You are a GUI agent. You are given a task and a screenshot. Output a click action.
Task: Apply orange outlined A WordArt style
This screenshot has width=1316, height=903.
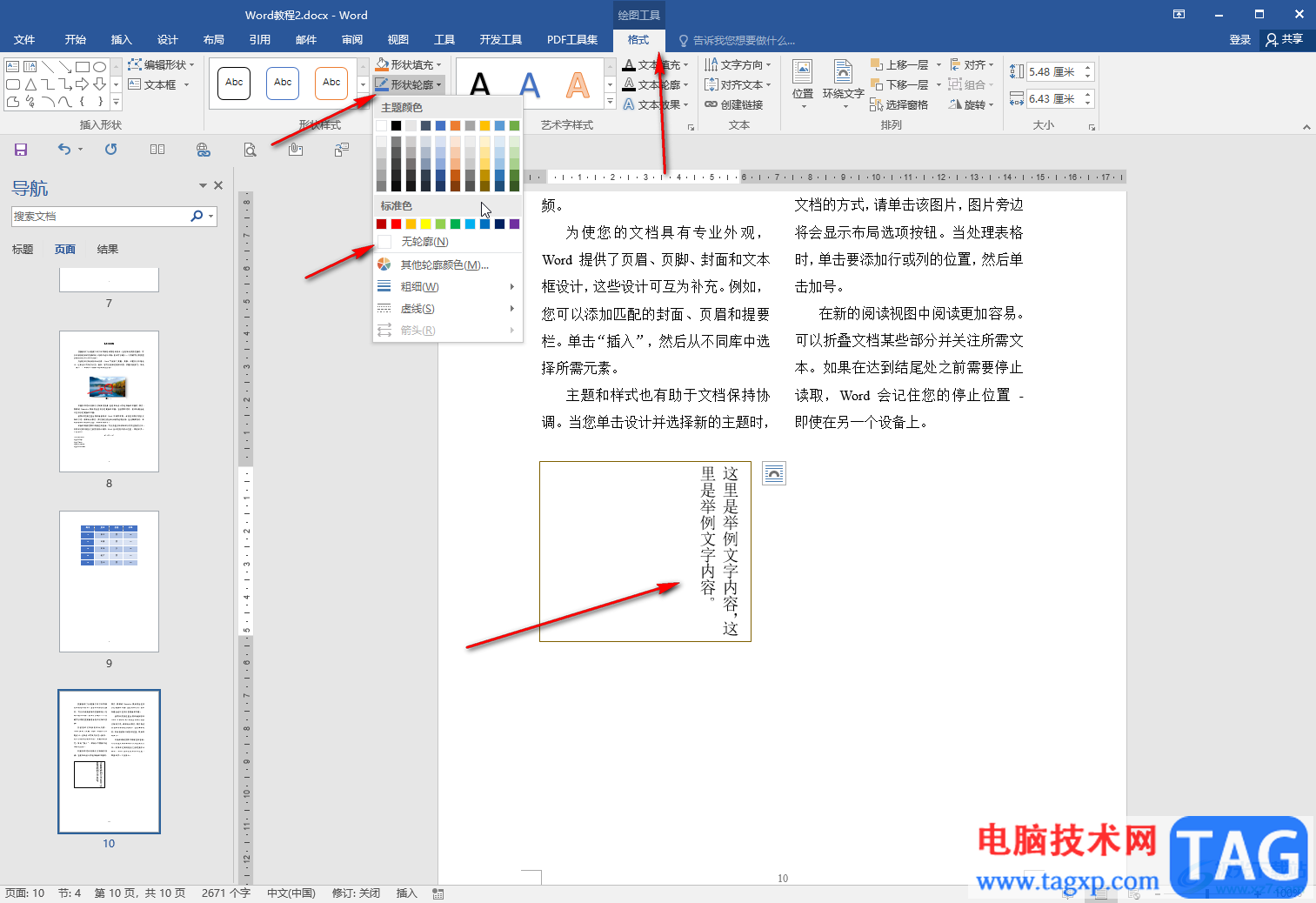[x=578, y=84]
